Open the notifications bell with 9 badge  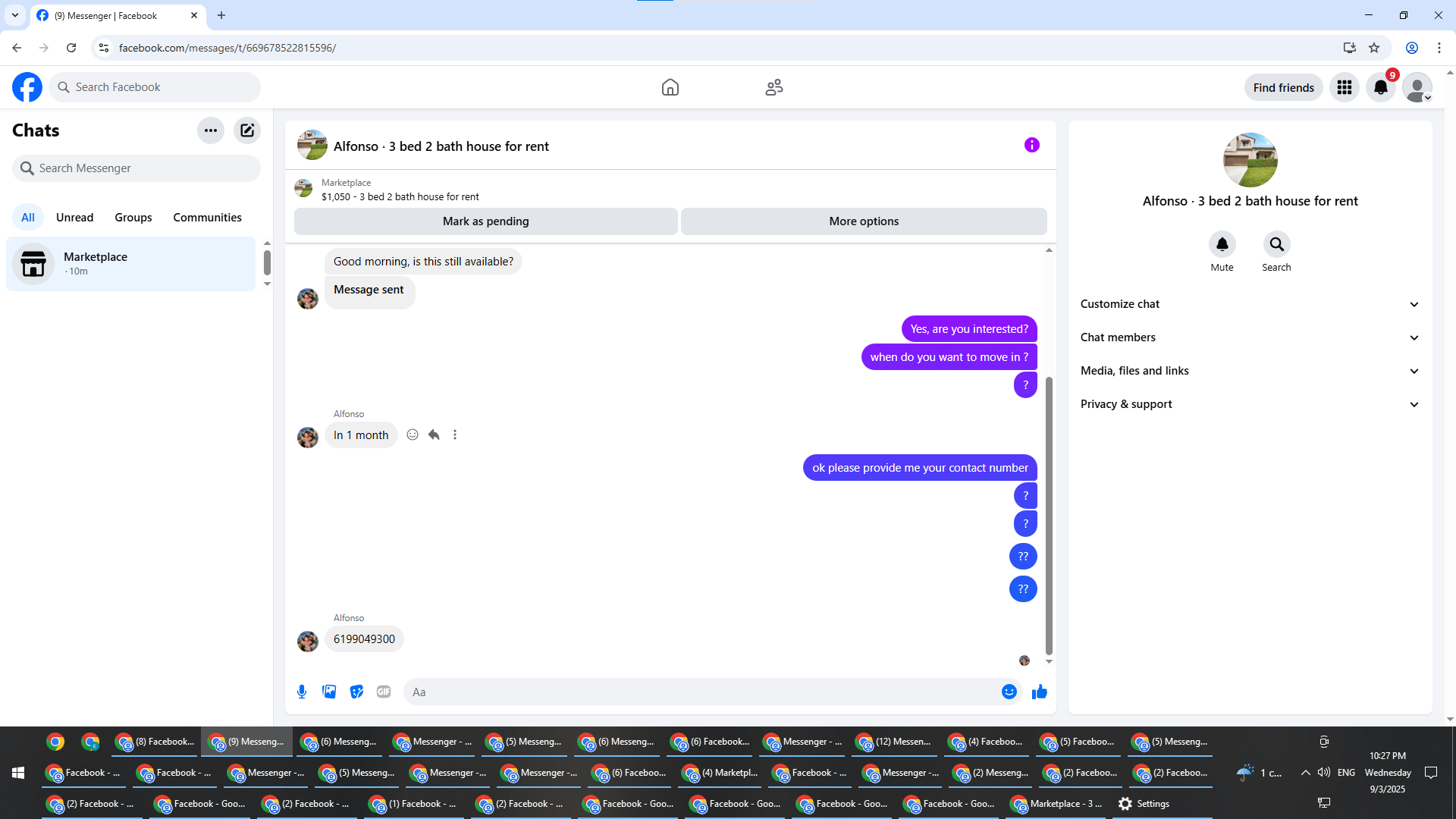pyautogui.click(x=1381, y=87)
